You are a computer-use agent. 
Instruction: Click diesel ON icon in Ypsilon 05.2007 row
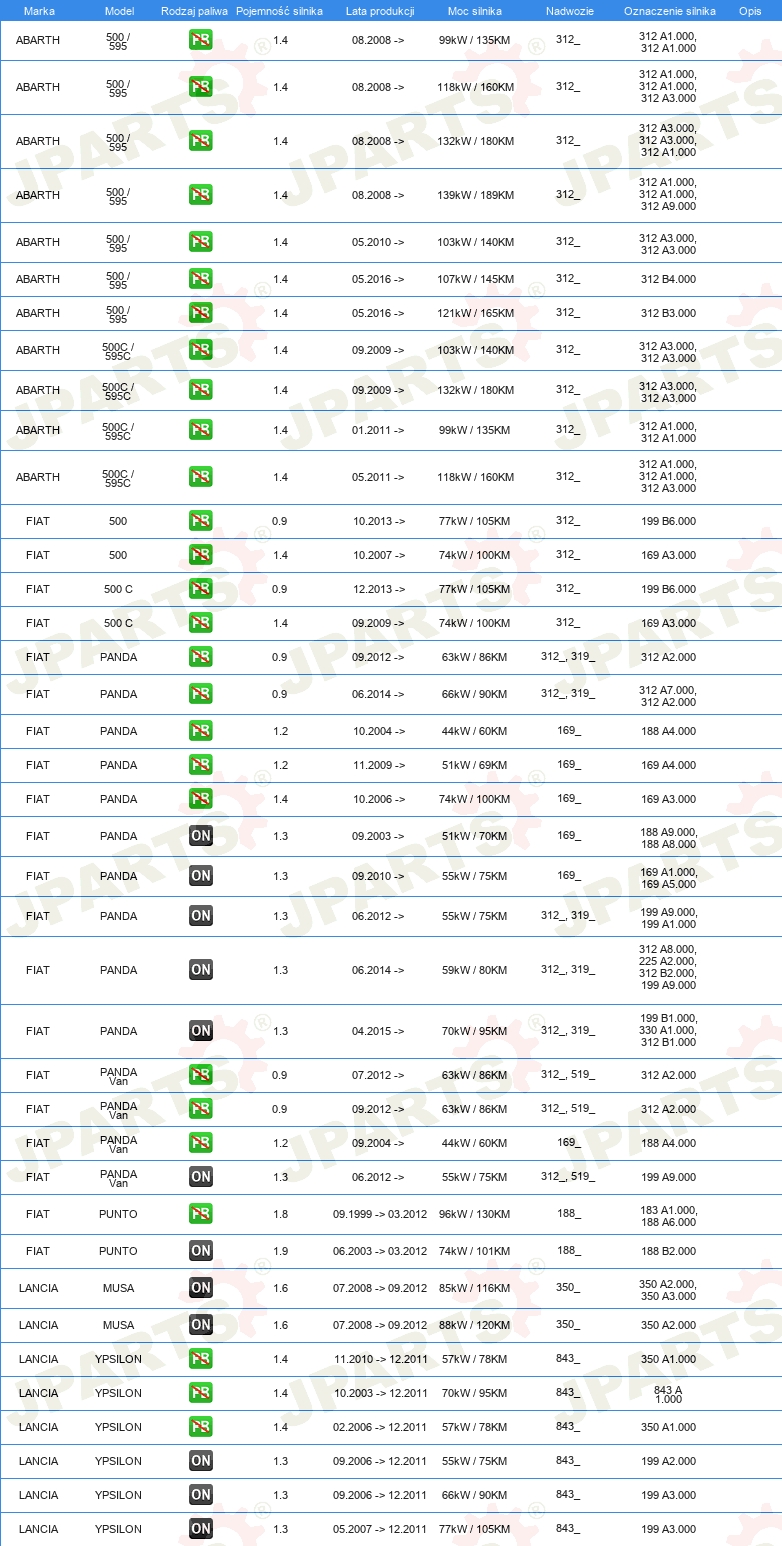pyautogui.click(x=201, y=1529)
